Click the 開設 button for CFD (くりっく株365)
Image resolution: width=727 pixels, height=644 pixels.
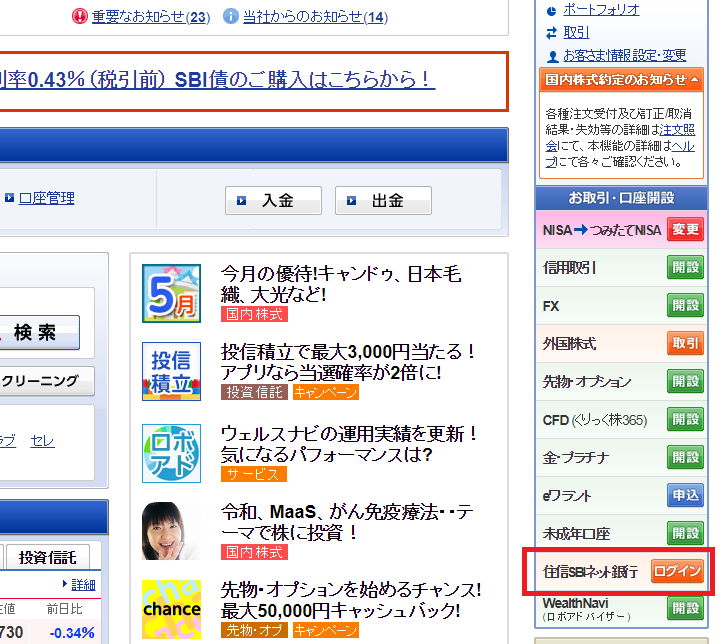click(685, 419)
